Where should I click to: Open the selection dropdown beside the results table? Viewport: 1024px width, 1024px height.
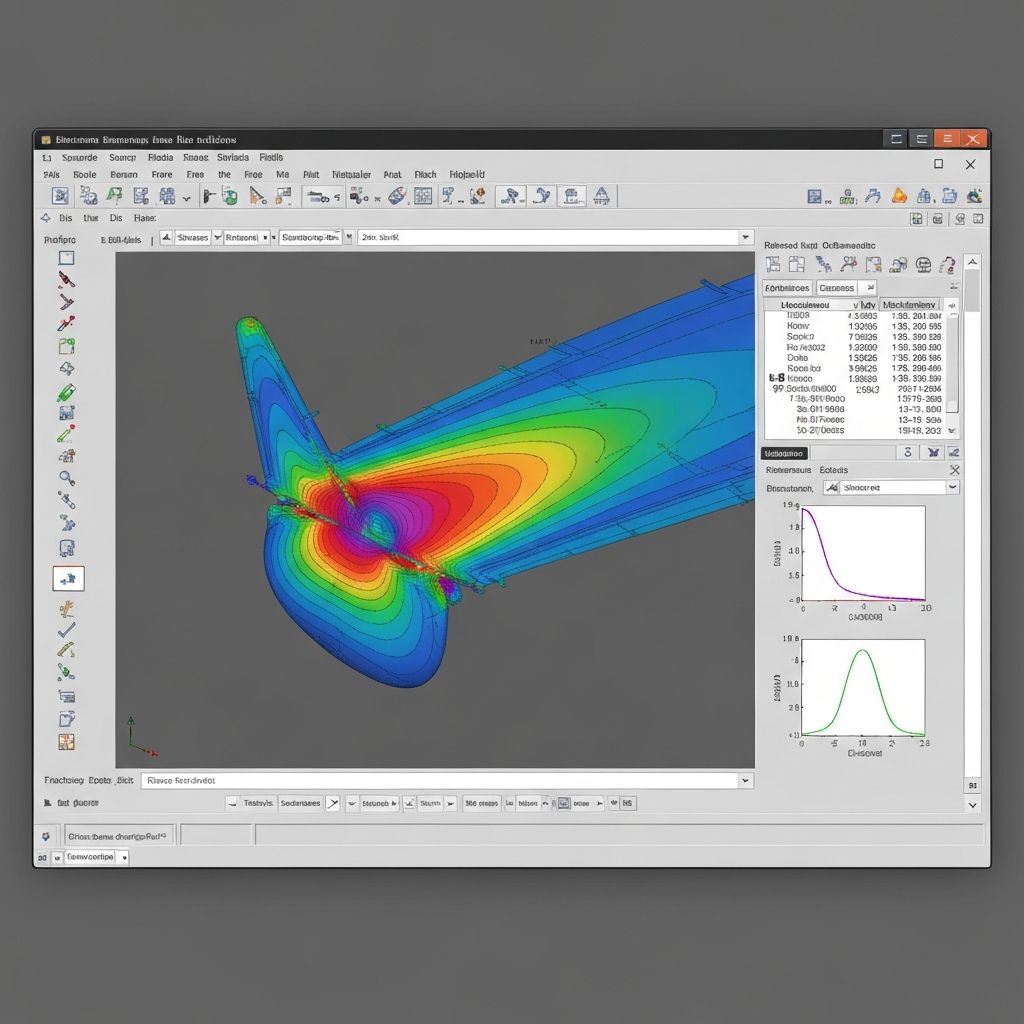[x=871, y=288]
